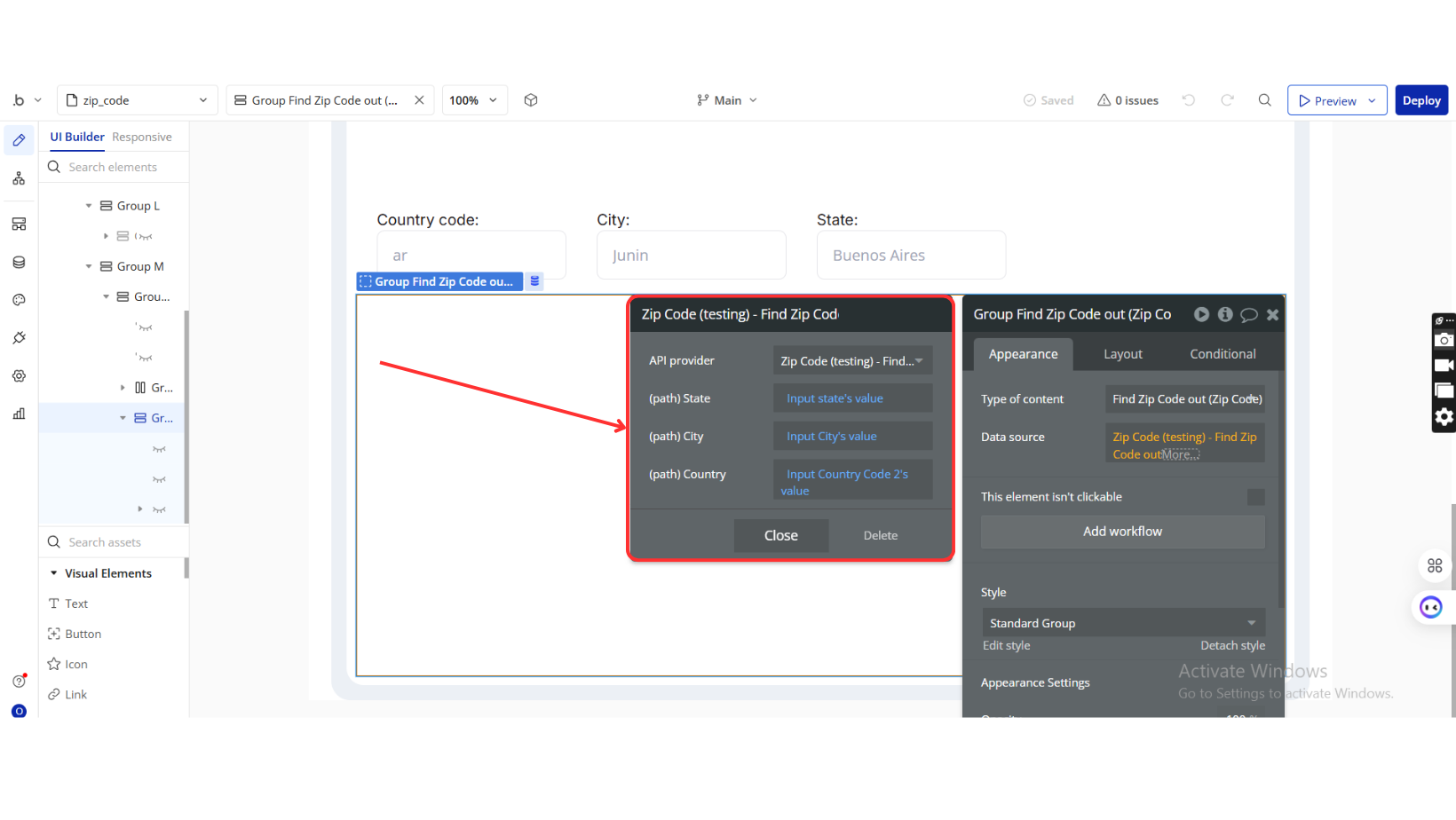Toggle visibility eye below selected Gr... item

pos(159,449)
